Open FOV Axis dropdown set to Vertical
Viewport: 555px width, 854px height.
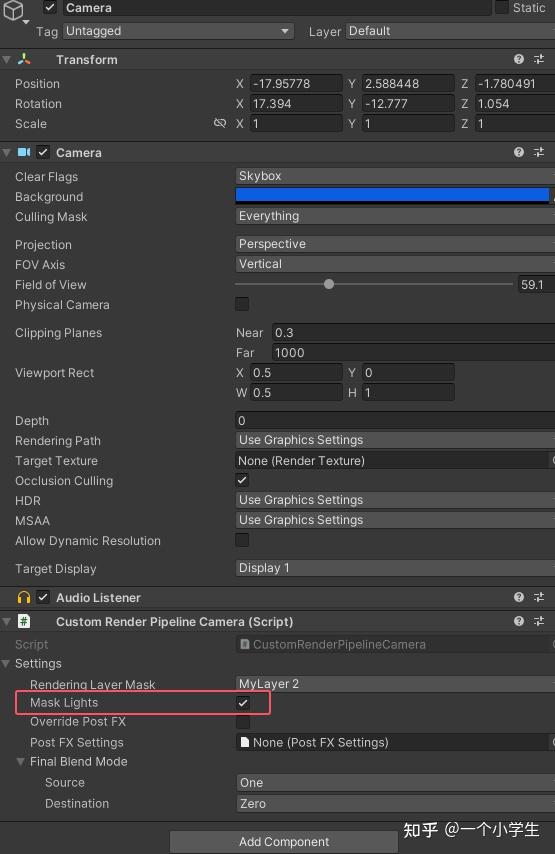point(395,264)
